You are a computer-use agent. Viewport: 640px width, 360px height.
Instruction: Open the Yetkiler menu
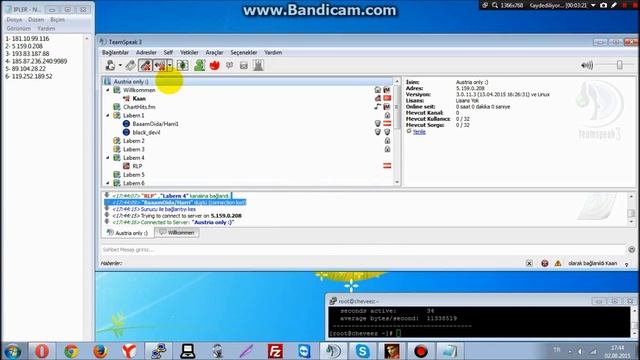[189, 52]
